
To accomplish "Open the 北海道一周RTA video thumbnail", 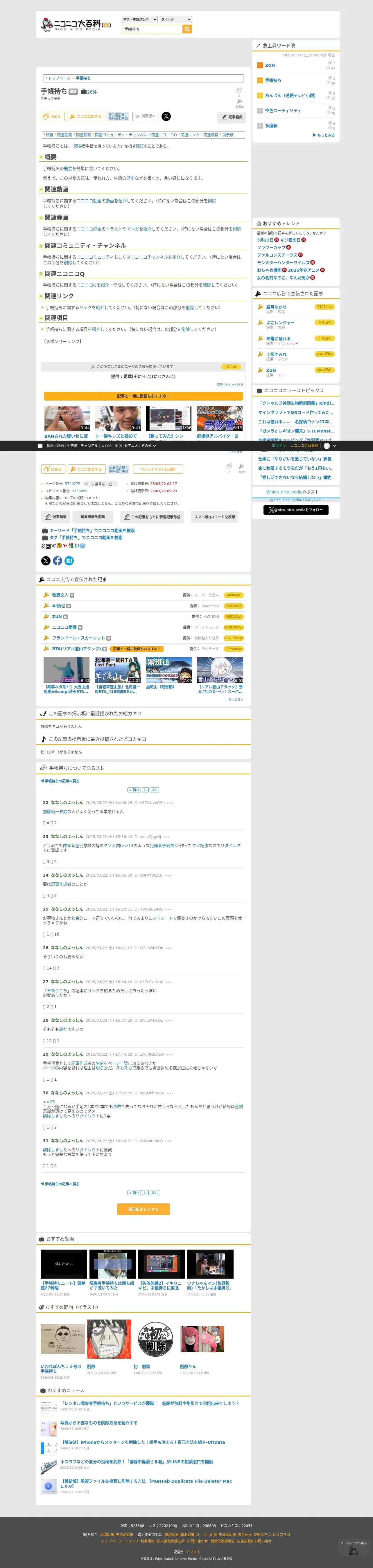I will pyautogui.click(x=118, y=670).
